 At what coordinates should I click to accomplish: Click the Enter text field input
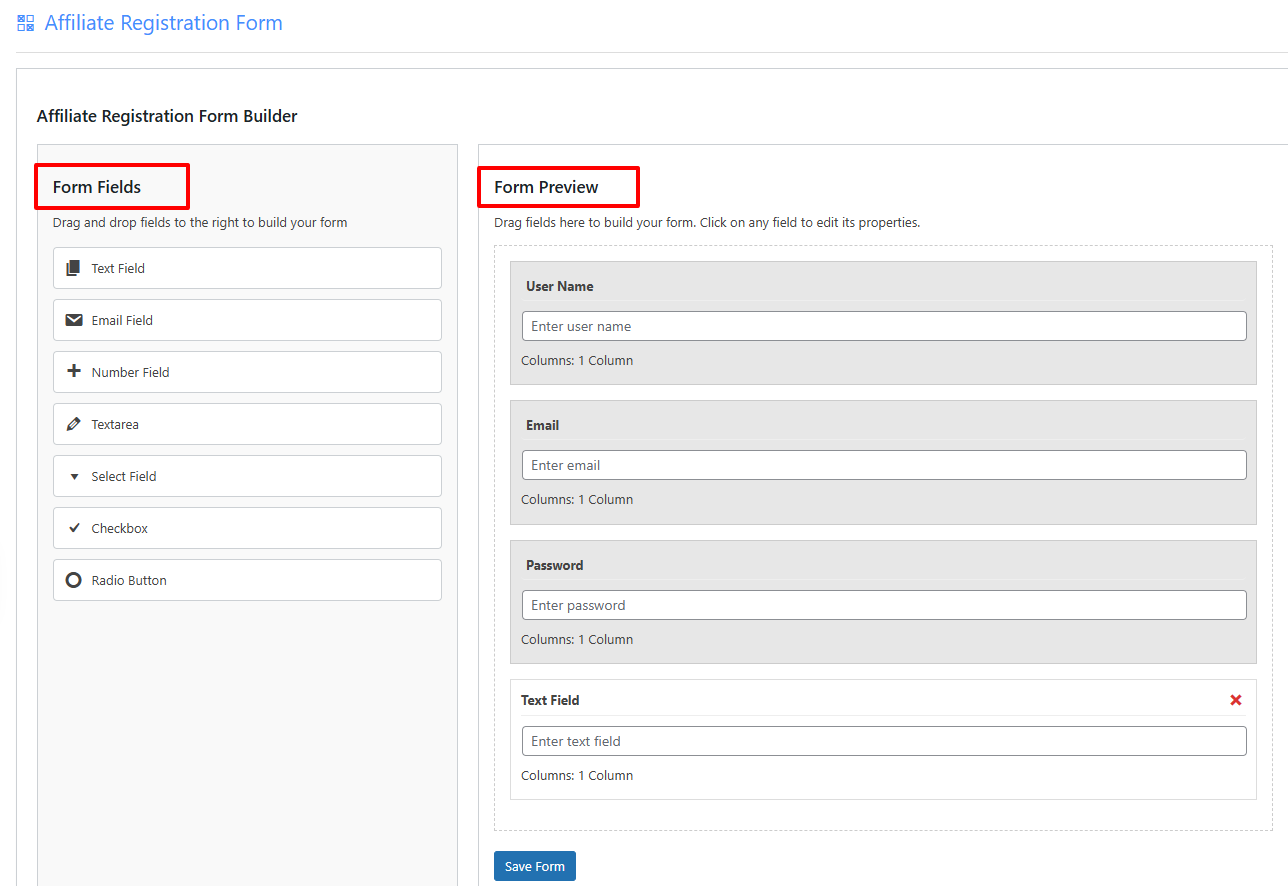click(884, 741)
